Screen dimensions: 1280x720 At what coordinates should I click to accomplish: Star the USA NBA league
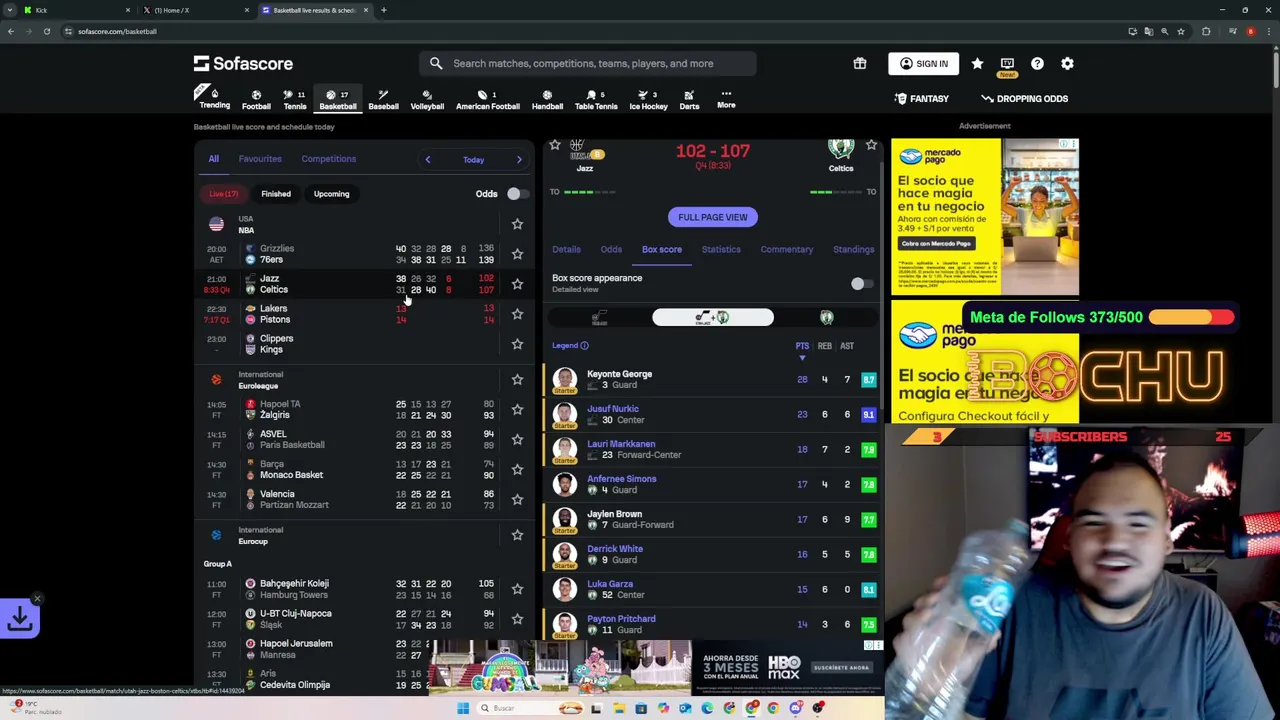coord(517,224)
